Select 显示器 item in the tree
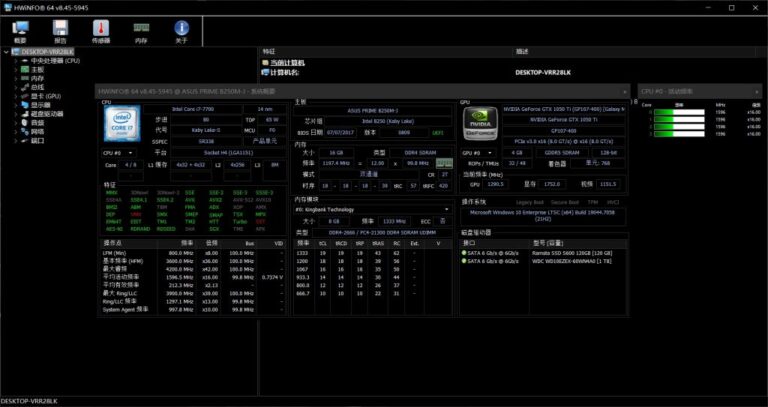 tap(41, 105)
